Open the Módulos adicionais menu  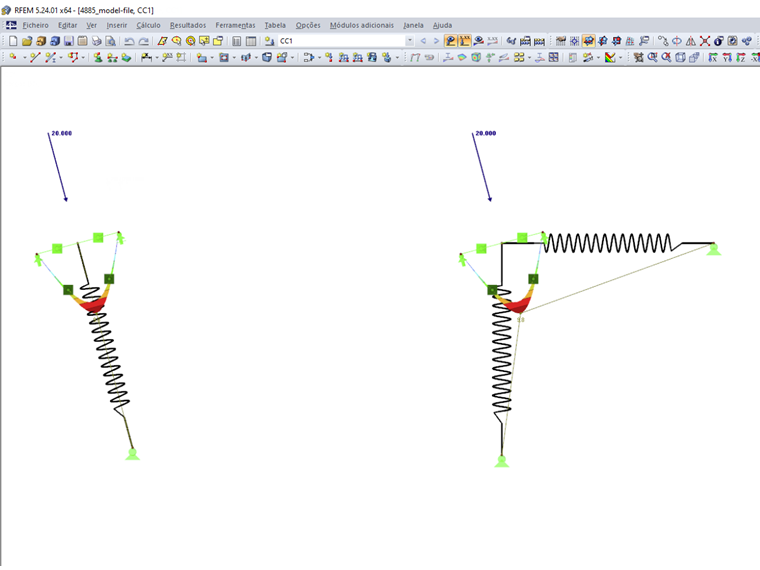[x=362, y=25]
